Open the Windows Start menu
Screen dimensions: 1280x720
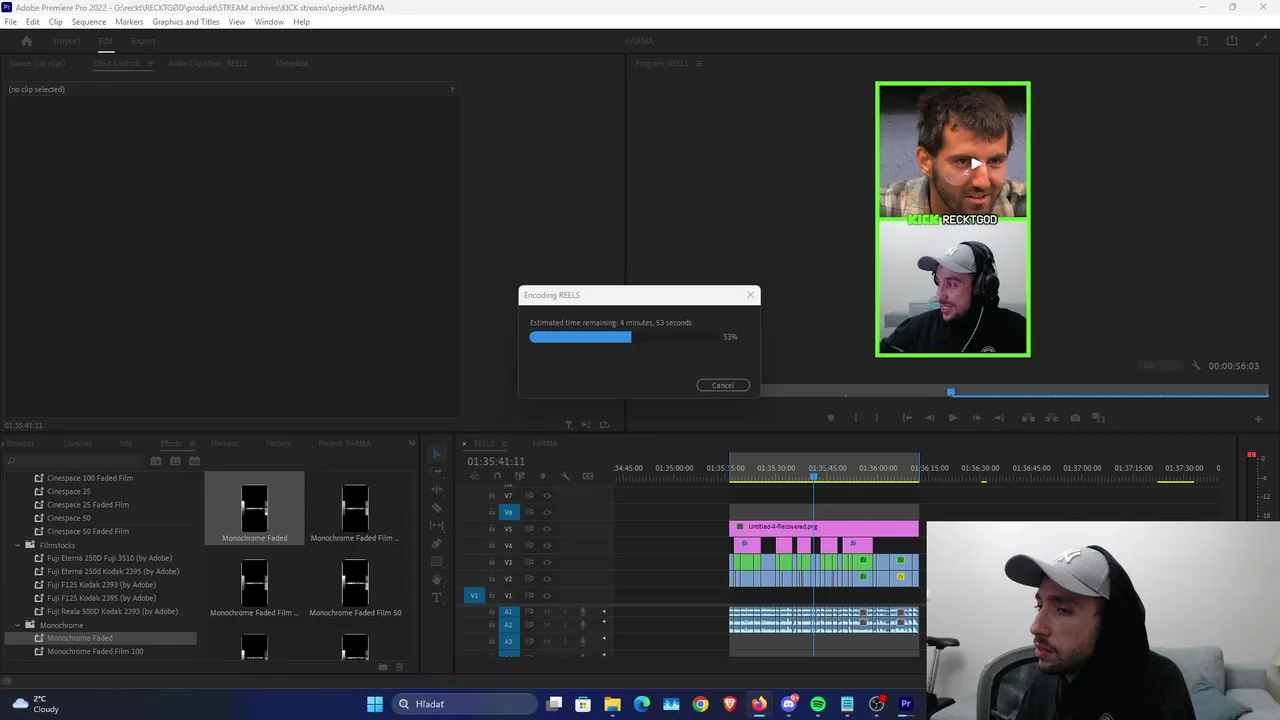click(375, 704)
